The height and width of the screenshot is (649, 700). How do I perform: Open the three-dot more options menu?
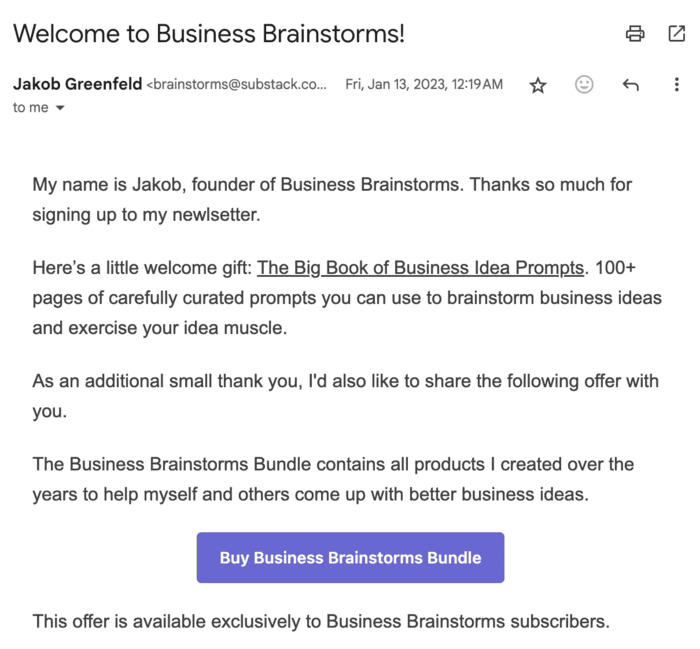[677, 84]
